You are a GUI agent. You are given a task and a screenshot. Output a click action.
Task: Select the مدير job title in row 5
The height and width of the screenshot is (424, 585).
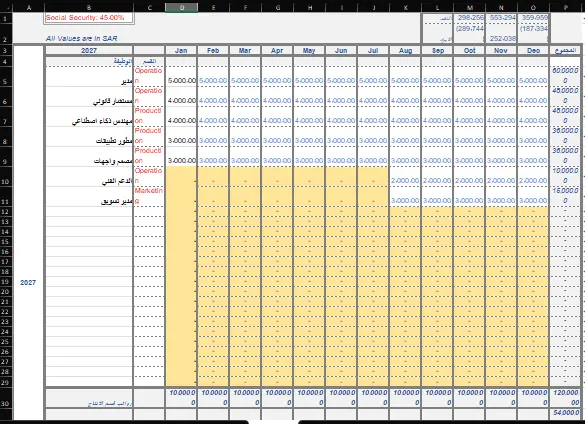(89, 77)
